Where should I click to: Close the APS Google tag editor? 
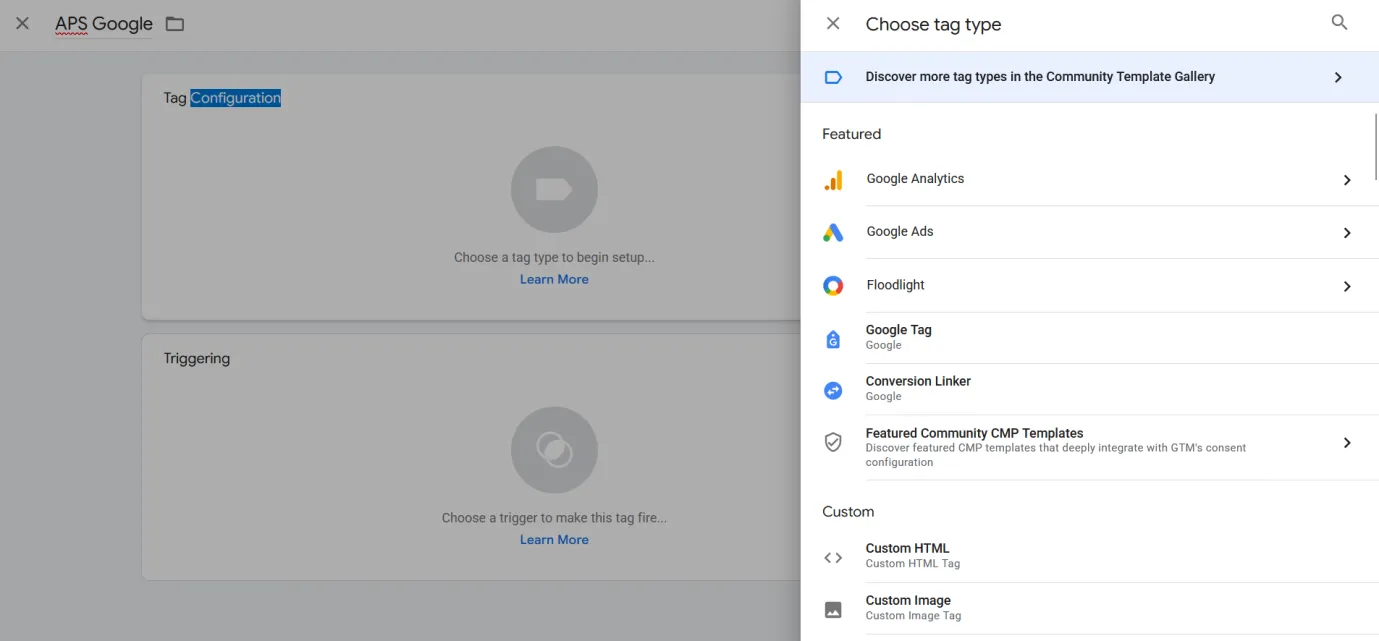coord(22,23)
